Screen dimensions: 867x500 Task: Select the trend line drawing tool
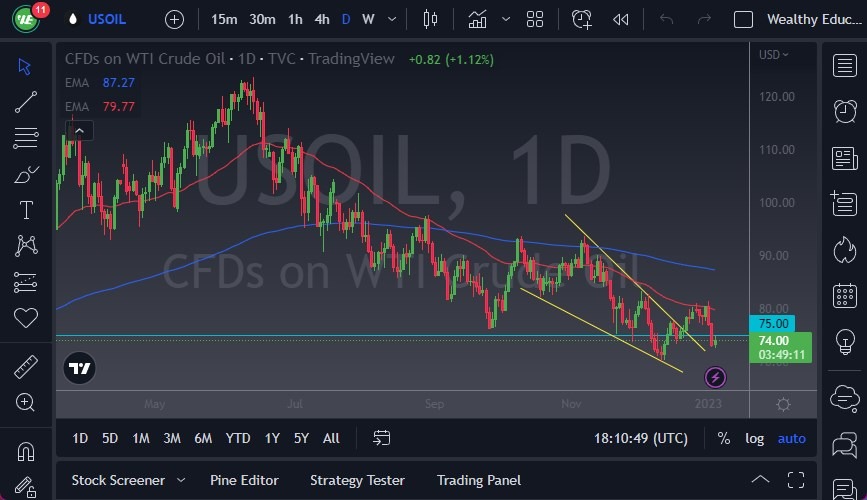coord(26,101)
